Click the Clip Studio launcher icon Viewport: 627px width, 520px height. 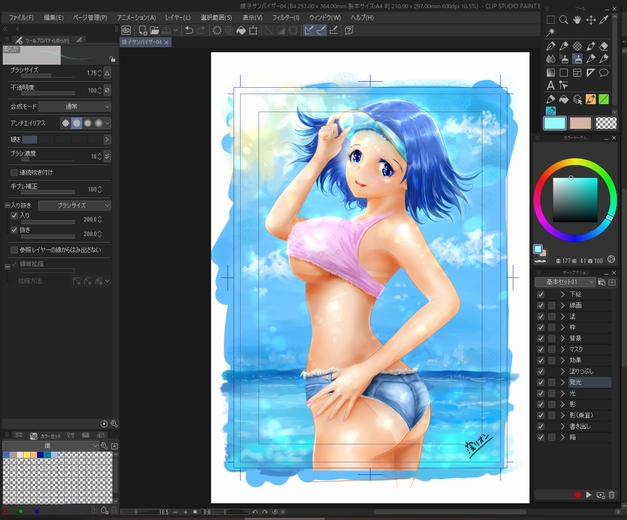pos(126,30)
